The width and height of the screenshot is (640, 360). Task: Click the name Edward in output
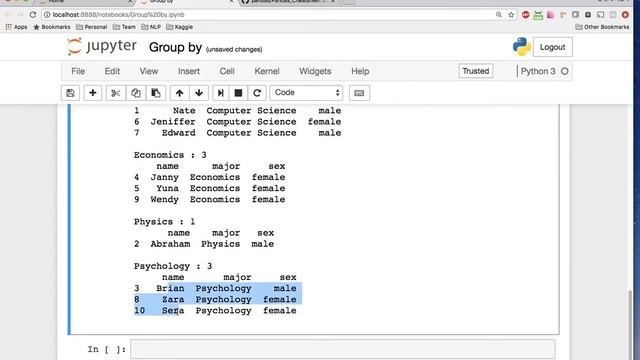179,133
